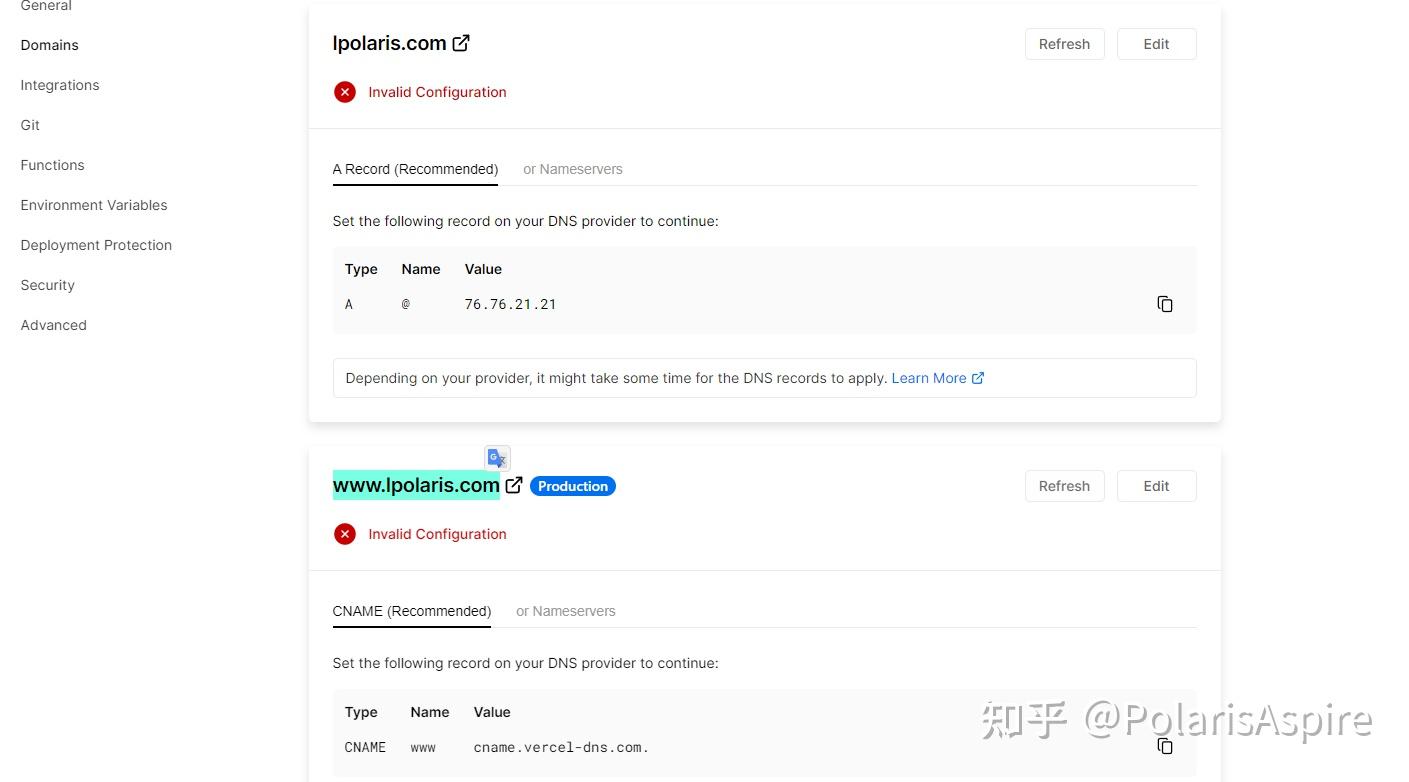This screenshot has width=1409, height=782.
Task: Click the 'Value' header in the CNAME record table
Action: (x=492, y=712)
